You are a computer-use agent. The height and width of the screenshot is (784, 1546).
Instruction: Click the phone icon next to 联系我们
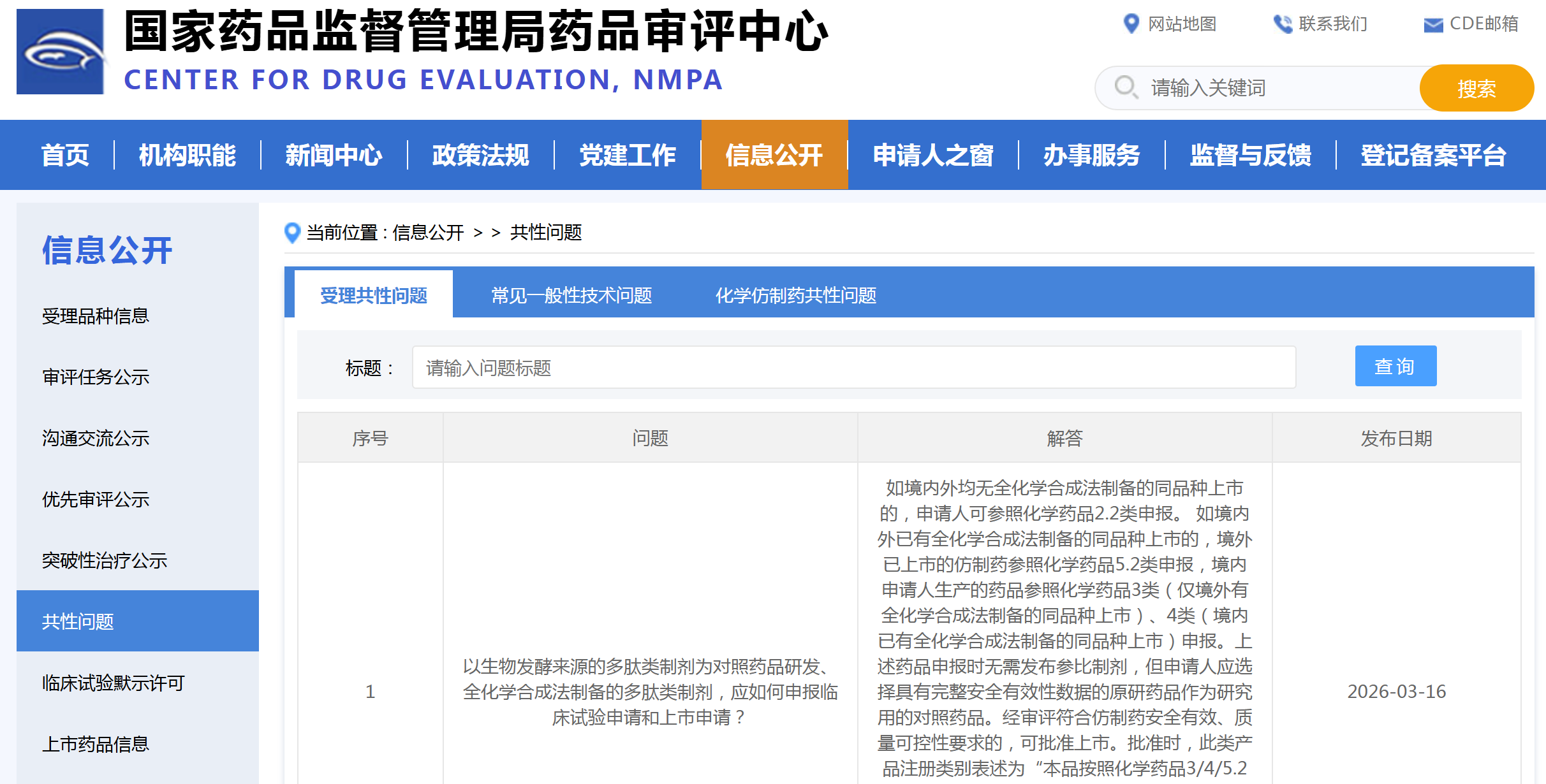click(x=1282, y=24)
